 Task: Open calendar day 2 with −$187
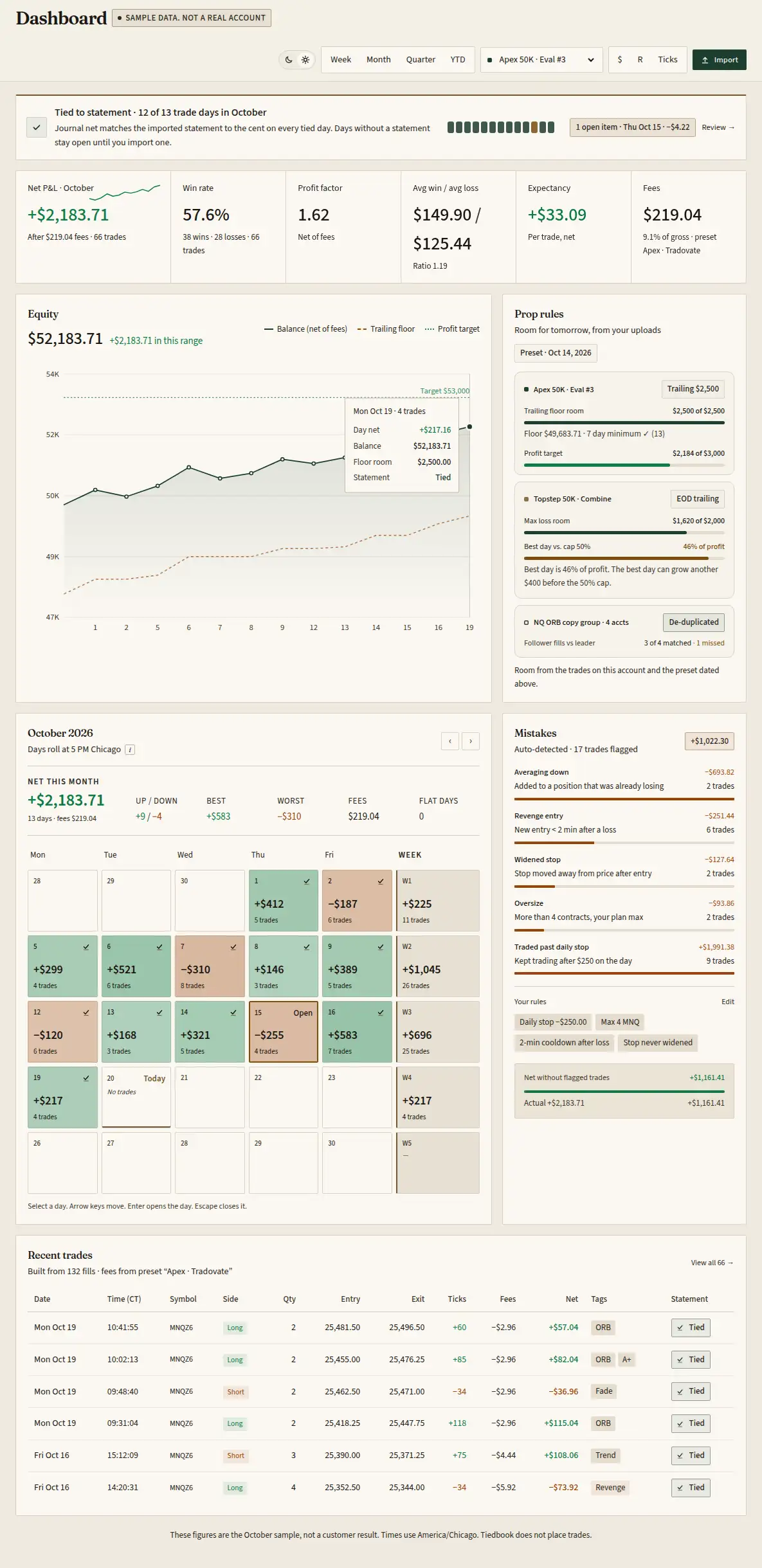pos(357,901)
